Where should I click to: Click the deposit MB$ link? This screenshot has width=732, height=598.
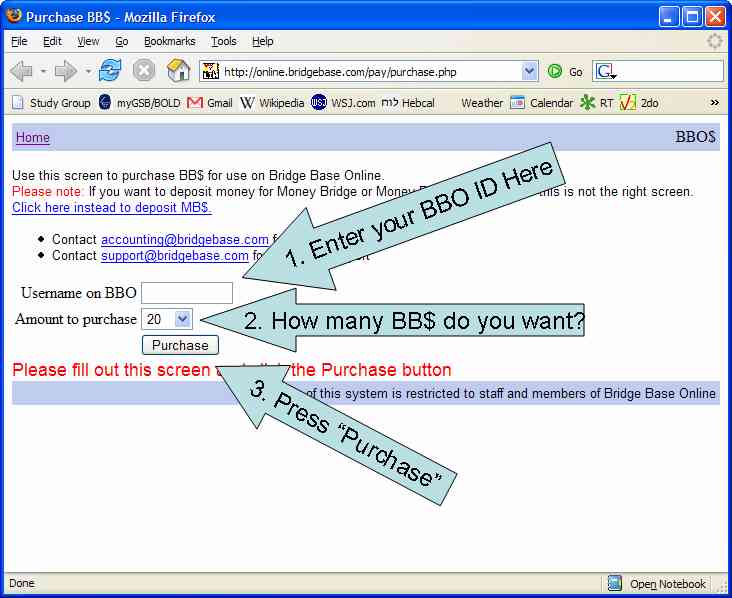112,208
